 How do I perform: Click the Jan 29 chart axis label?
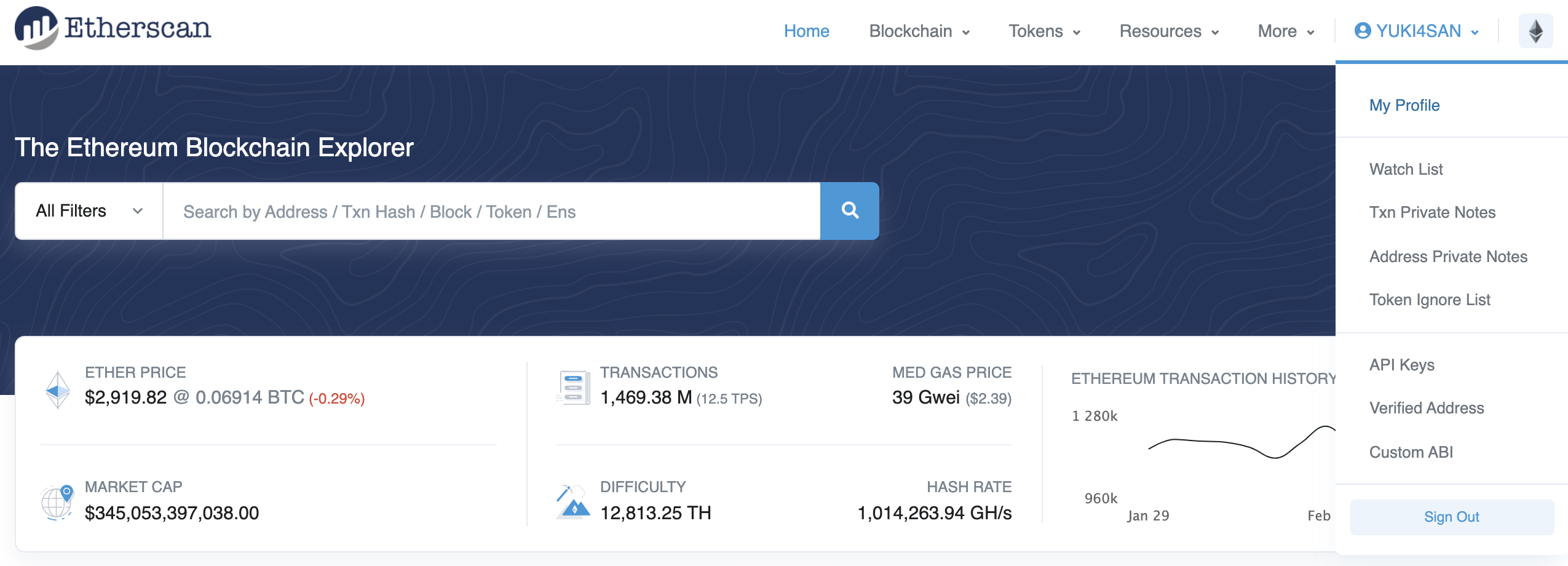pos(1148,516)
